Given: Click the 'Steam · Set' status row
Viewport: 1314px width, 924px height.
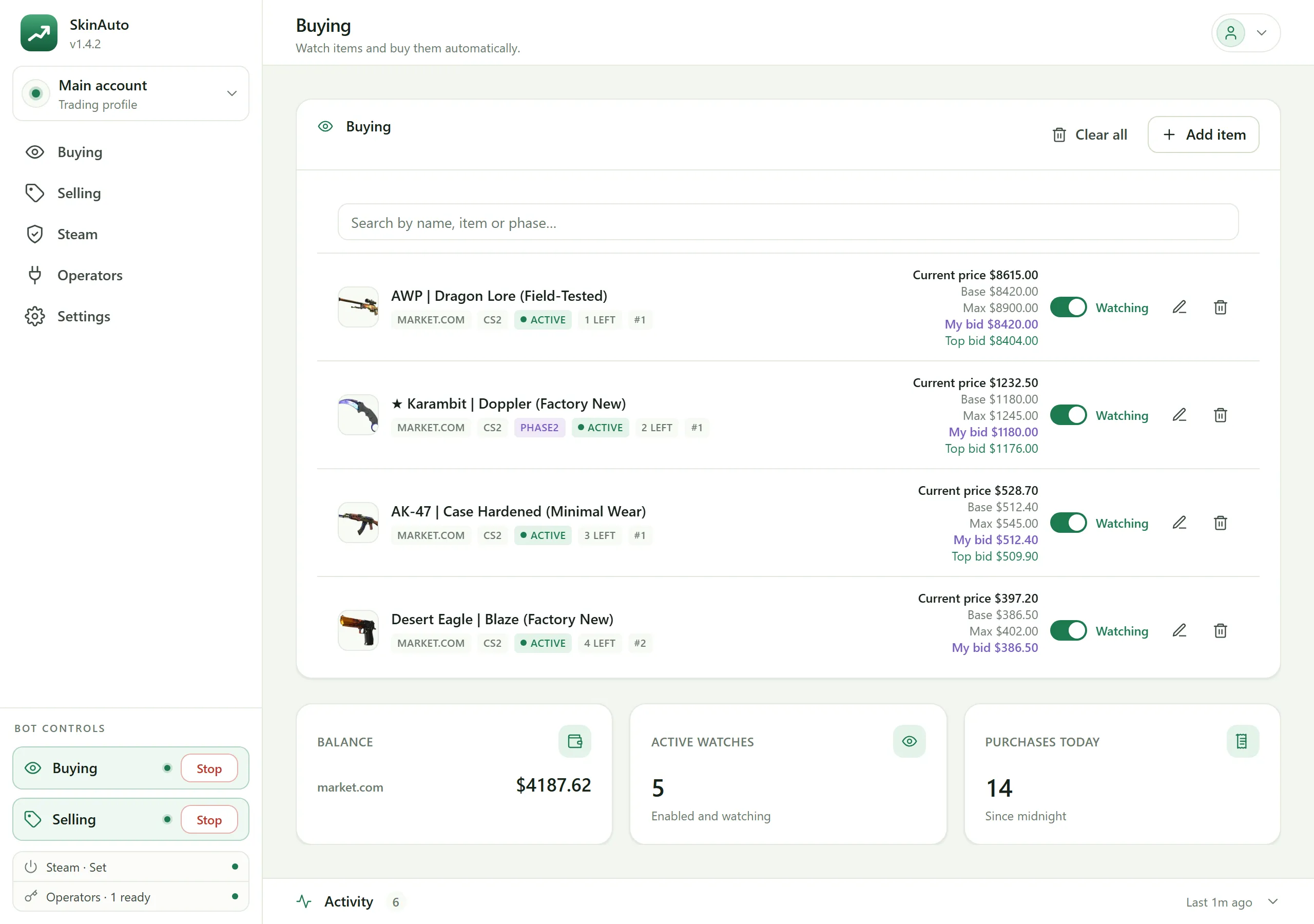Looking at the screenshot, I should [x=131, y=867].
